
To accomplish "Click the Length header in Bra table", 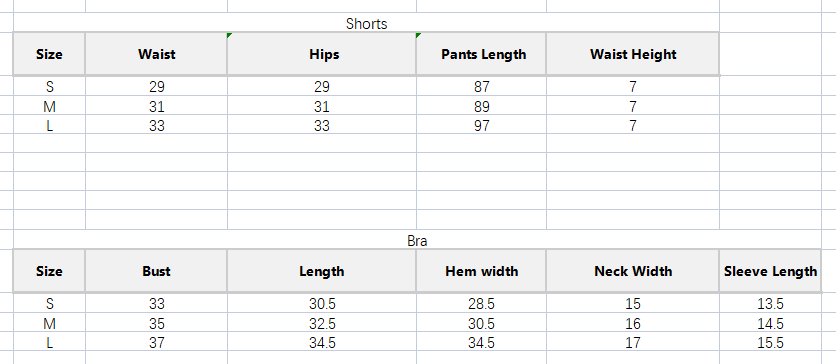I will [321, 271].
